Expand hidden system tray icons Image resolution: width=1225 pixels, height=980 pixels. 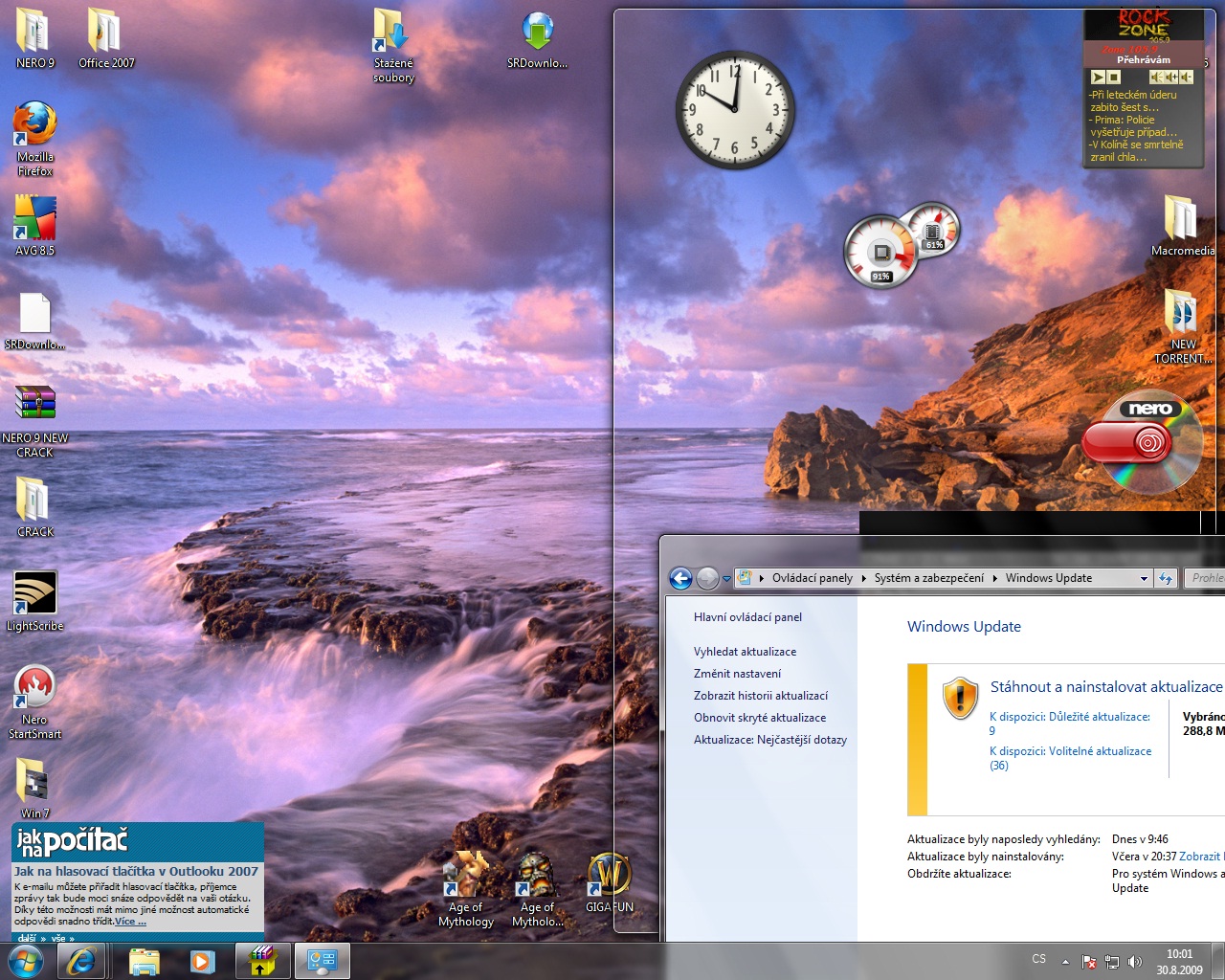[1065, 960]
